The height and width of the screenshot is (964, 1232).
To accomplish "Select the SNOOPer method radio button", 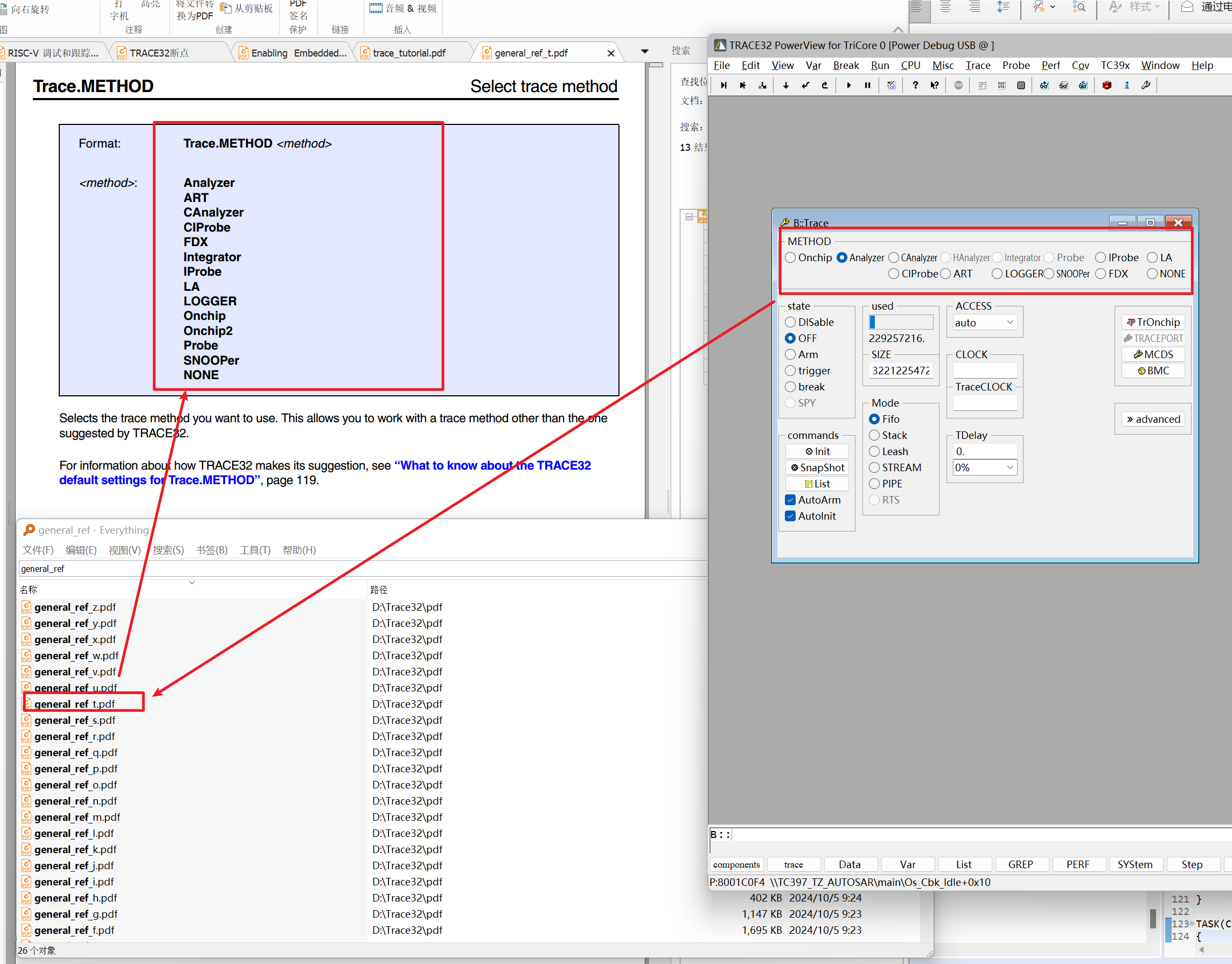I will click(x=1048, y=274).
